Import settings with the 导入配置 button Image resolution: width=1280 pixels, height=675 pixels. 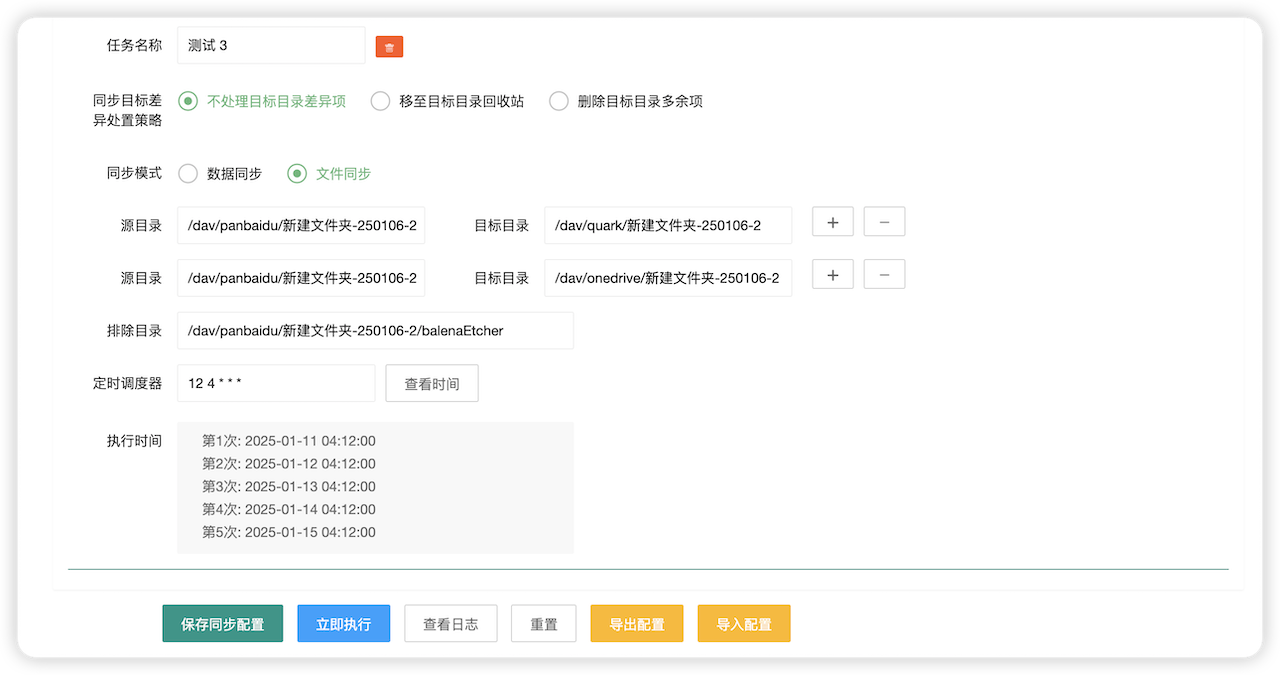743,623
